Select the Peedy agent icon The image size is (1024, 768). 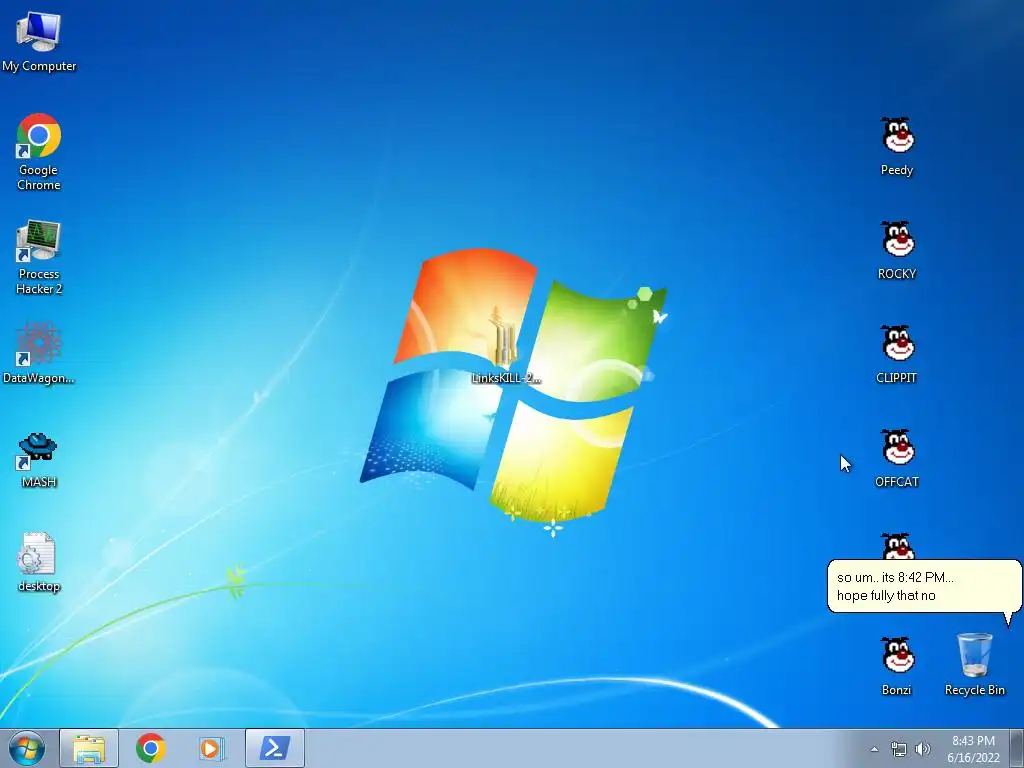pyautogui.click(x=897, y=146)
